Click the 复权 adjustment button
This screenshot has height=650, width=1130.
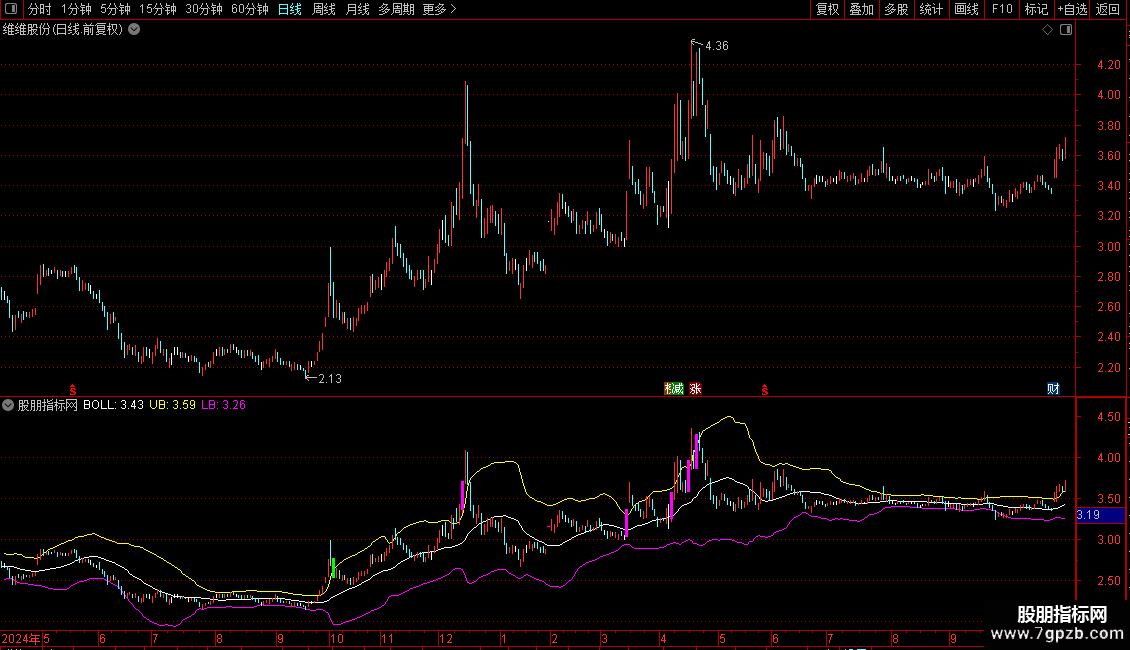[x=827, y=10]
